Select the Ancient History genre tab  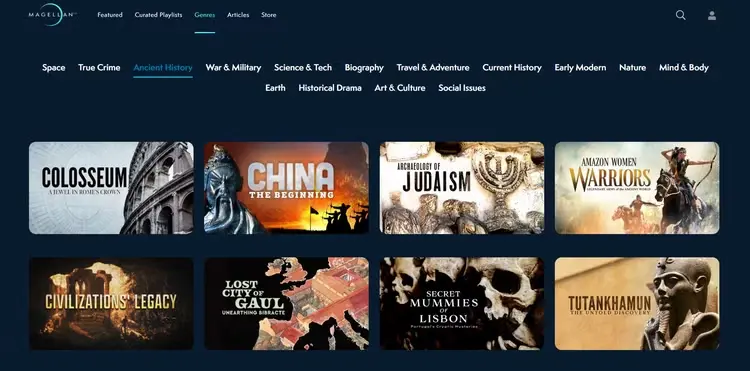click(x=163, y=67)
